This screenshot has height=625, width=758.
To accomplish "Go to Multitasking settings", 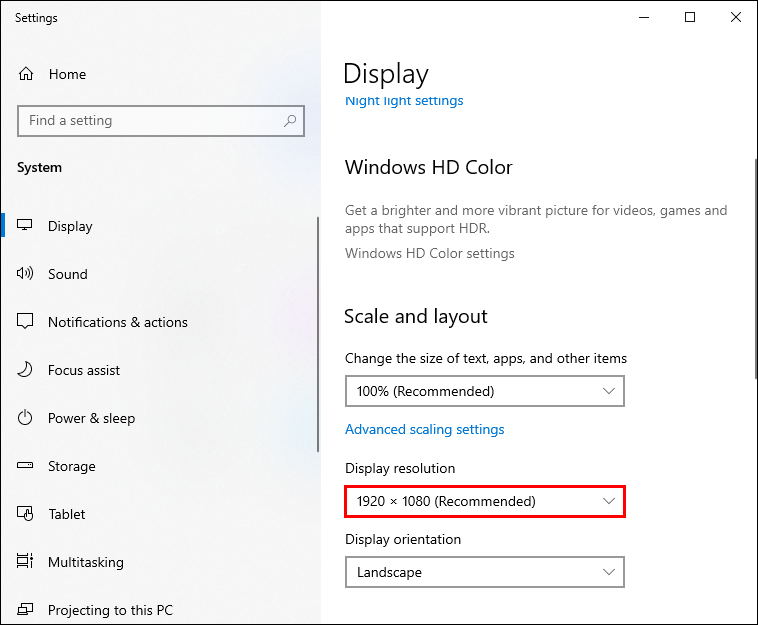I will [x=85, y=562].
